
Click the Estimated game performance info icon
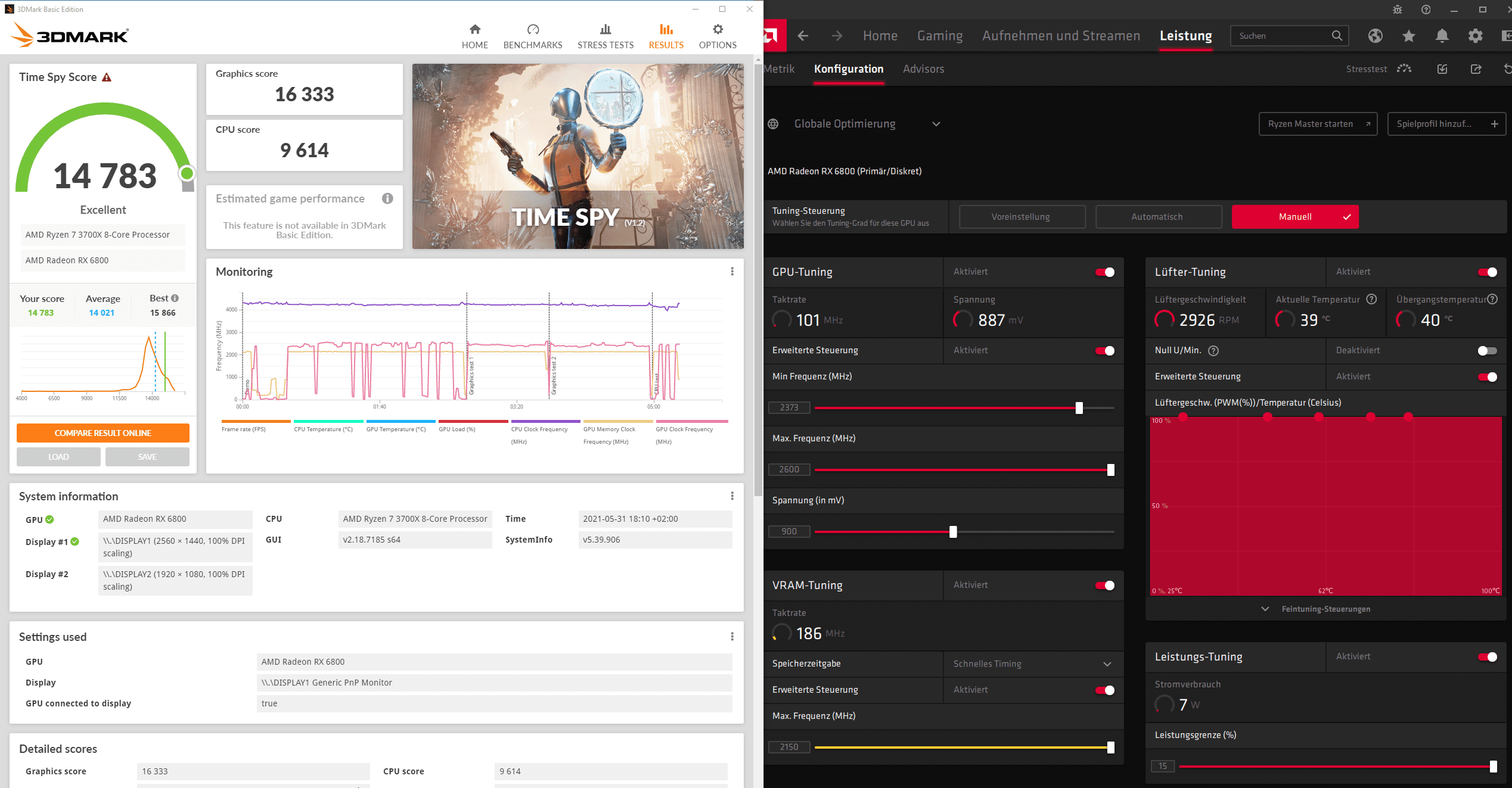coord(387,198)
